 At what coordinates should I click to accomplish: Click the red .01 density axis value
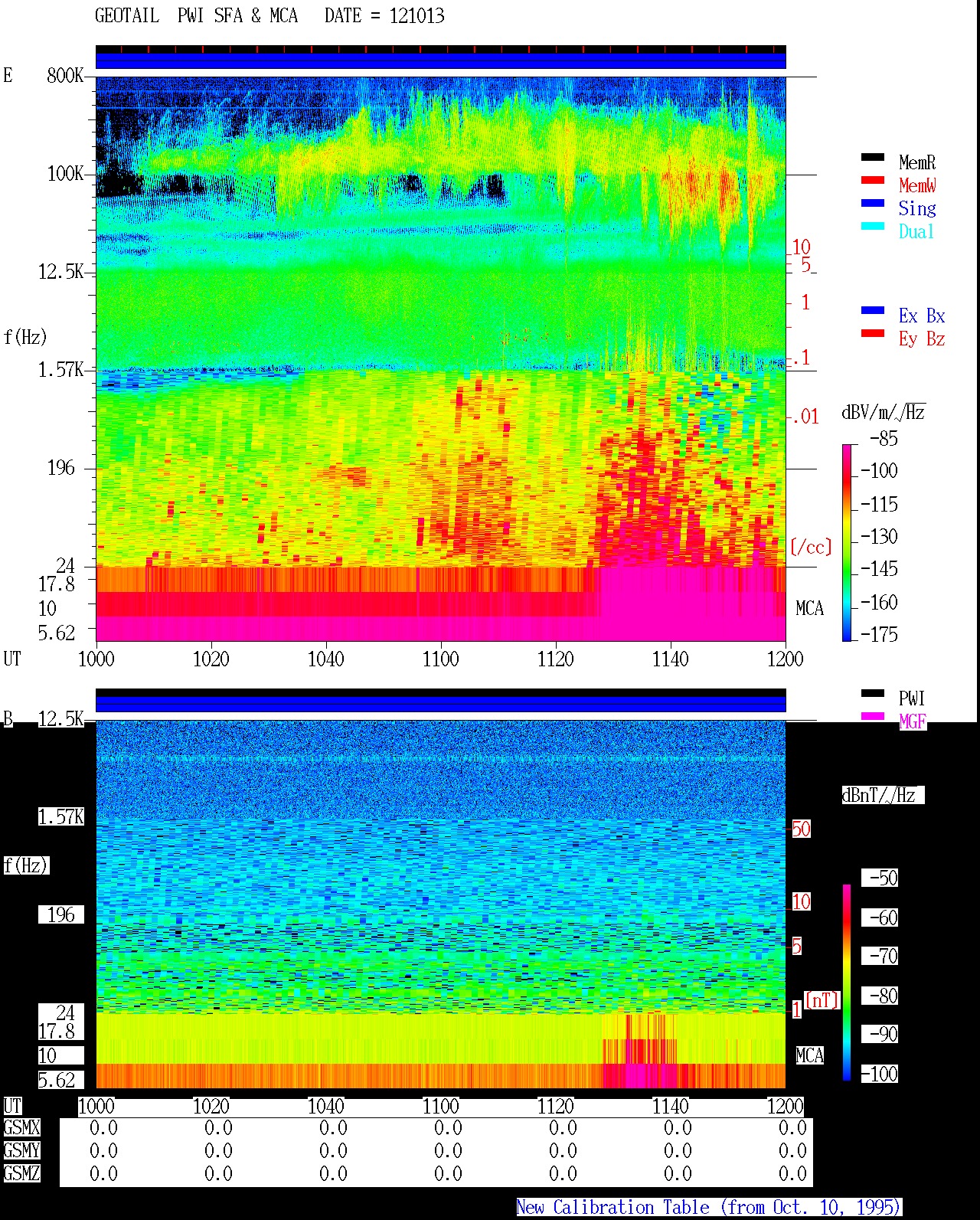(x=805, y=417)
